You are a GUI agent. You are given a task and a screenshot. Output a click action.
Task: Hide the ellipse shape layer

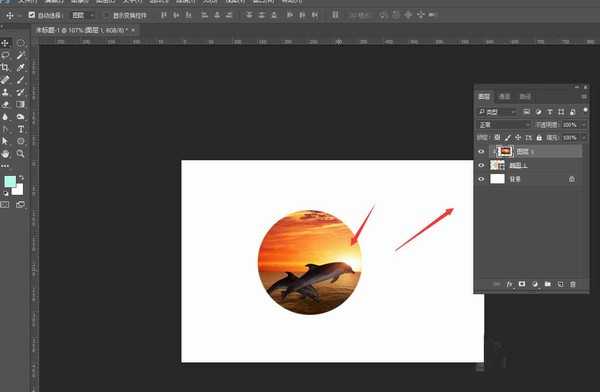click(x=481, y=165)
